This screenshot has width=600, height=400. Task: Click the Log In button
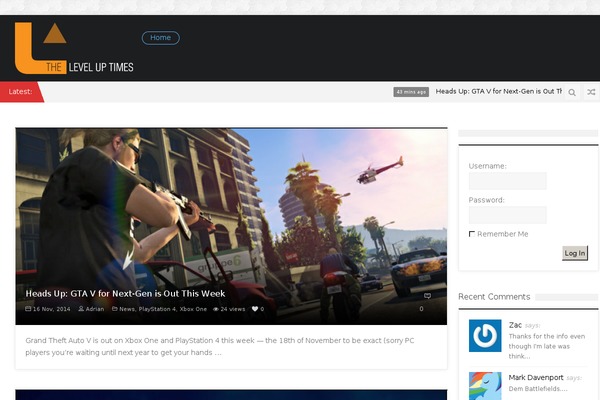(x=575, y=253)
